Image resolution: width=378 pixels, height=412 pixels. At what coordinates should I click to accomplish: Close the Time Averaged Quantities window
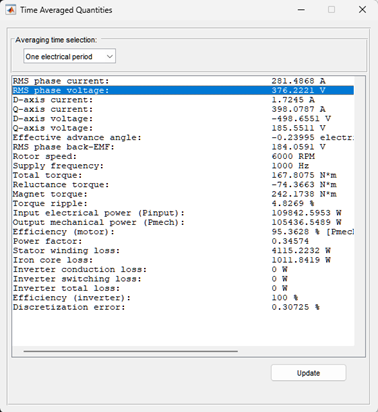coord(362,10)
